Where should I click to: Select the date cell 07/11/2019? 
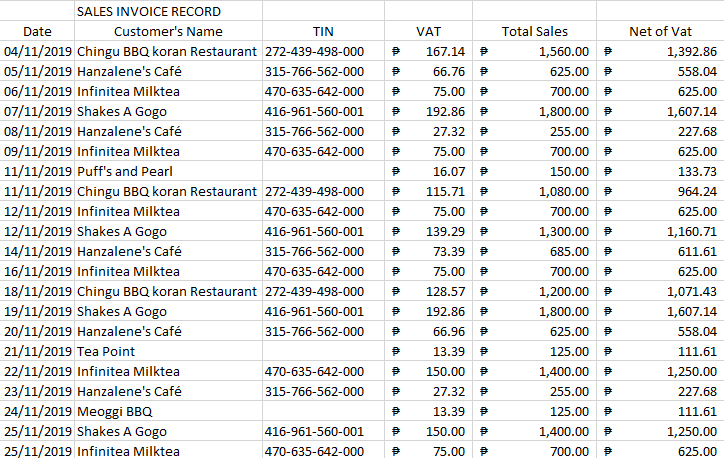(x=38, y=112)
